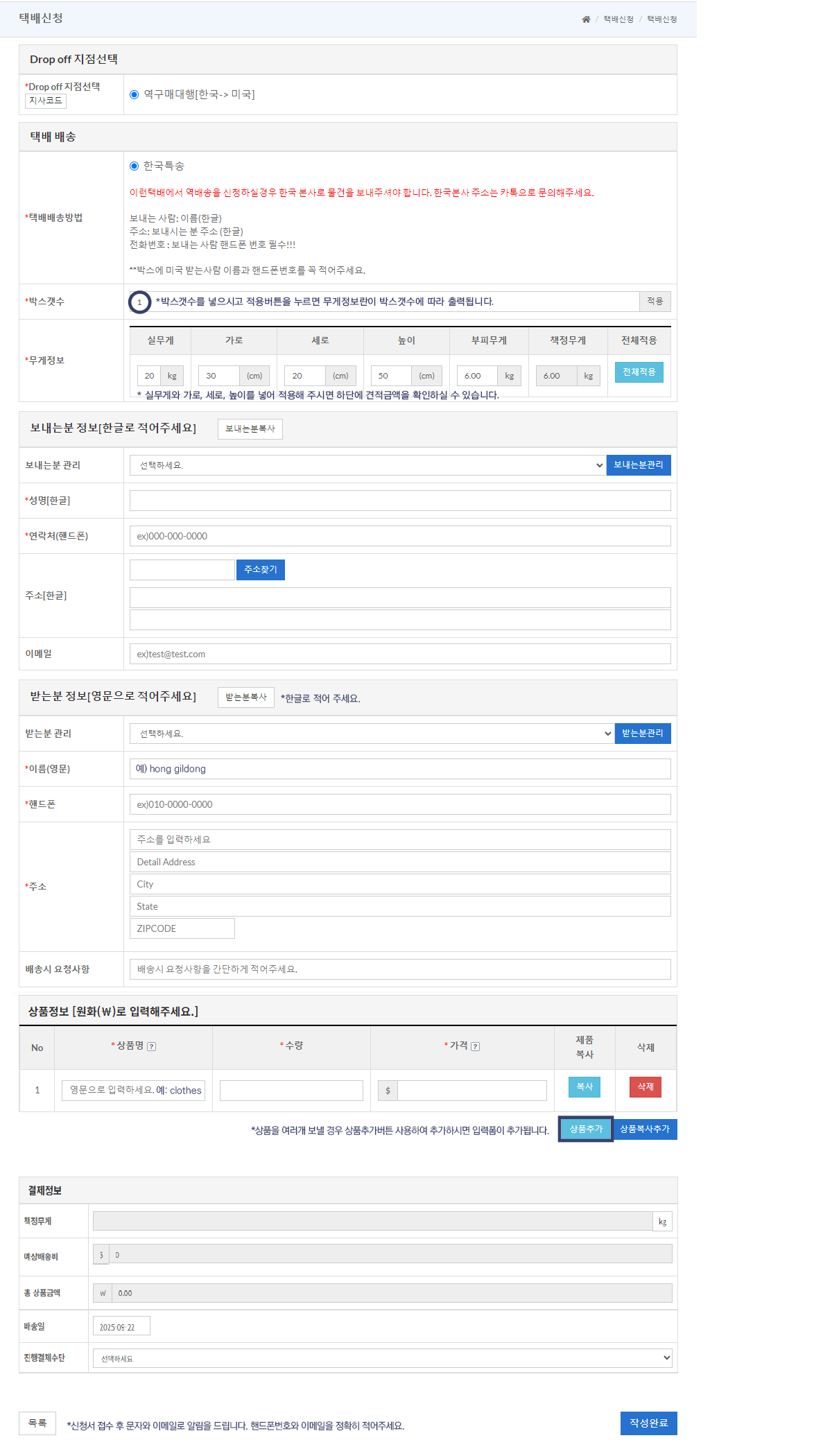Click the recipient ZIPCODE input field
The image size is (814, 1456).
[x=182, y=928]
